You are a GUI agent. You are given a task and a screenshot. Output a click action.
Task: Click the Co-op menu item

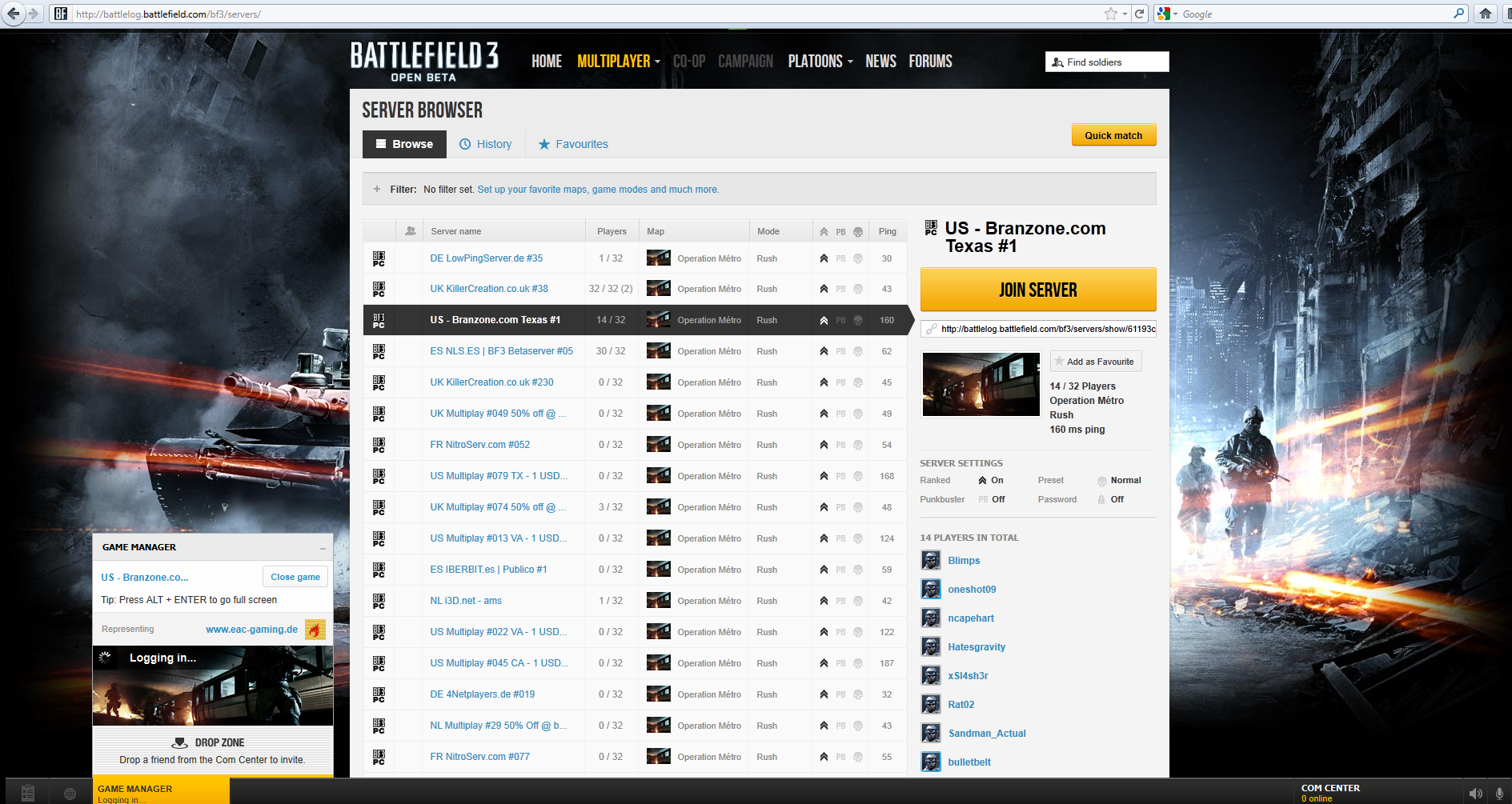pos(688,62)
